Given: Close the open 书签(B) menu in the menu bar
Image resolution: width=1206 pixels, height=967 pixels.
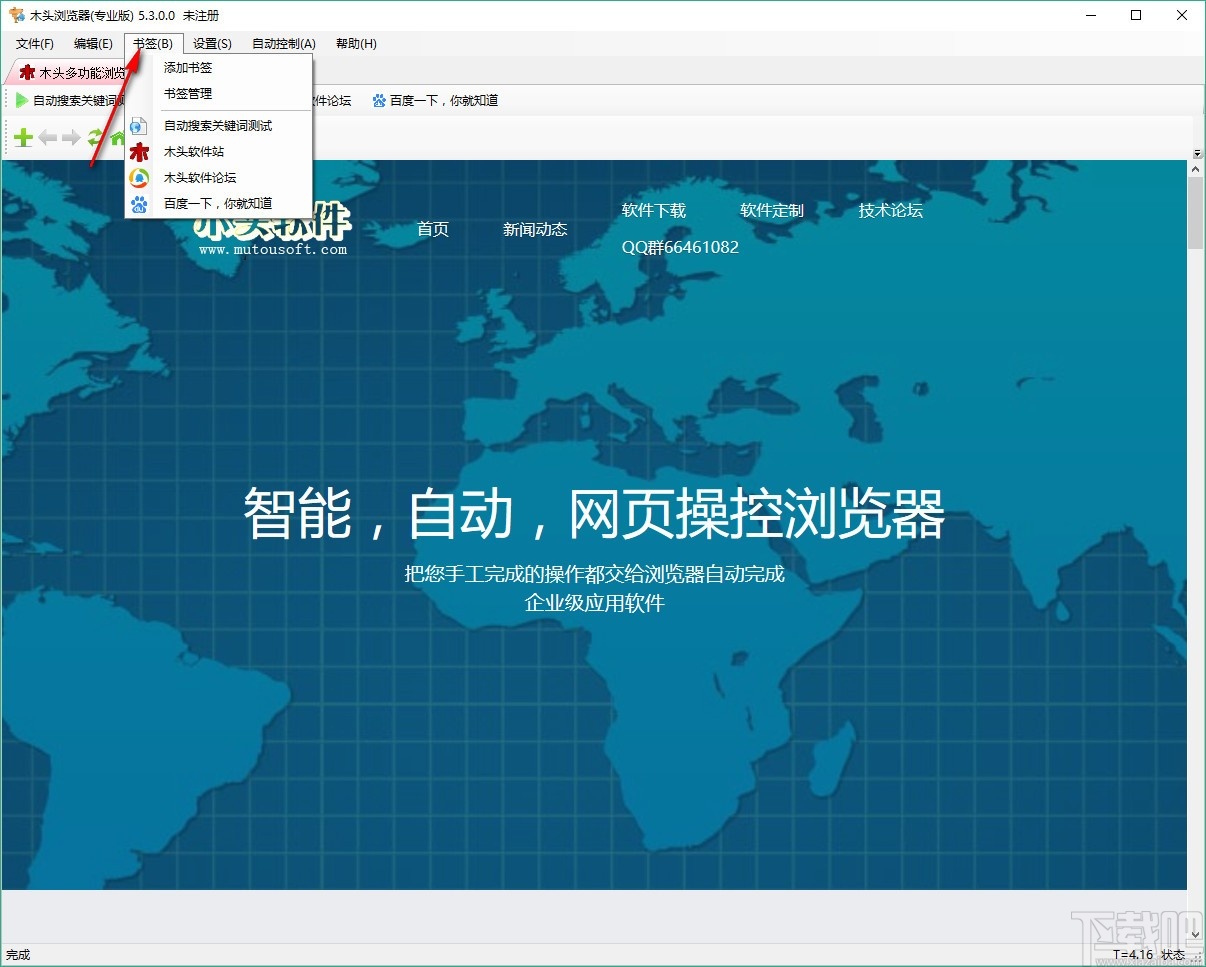Looking at the screenshot, I should pos(153,43).
